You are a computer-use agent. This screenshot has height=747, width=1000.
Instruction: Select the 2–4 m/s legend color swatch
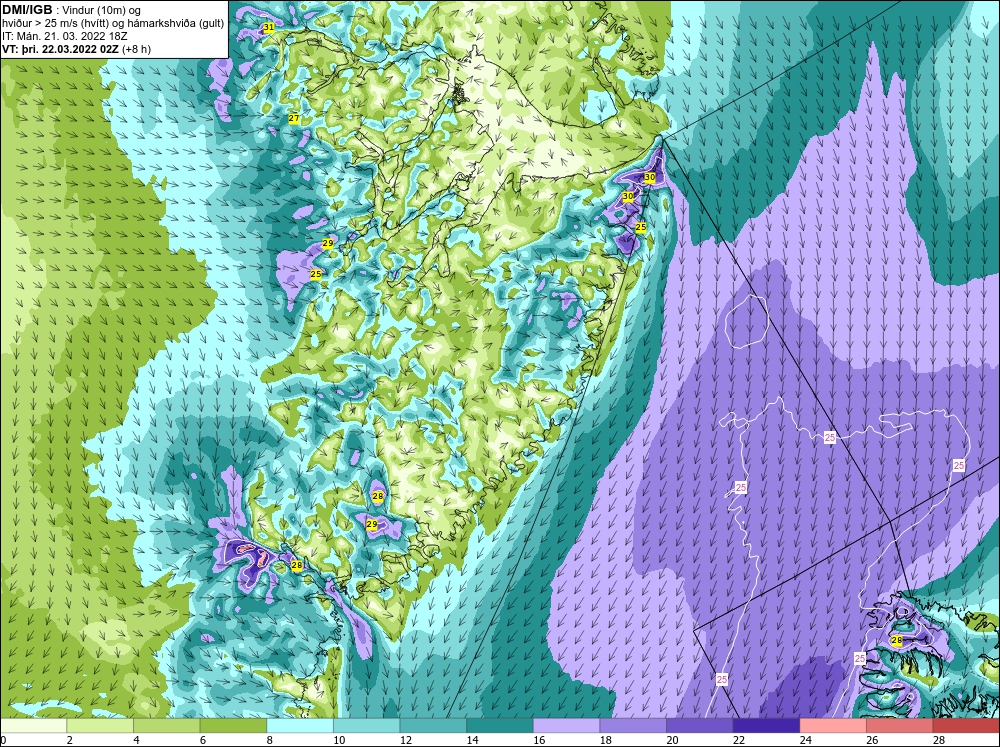click(99, 725)
